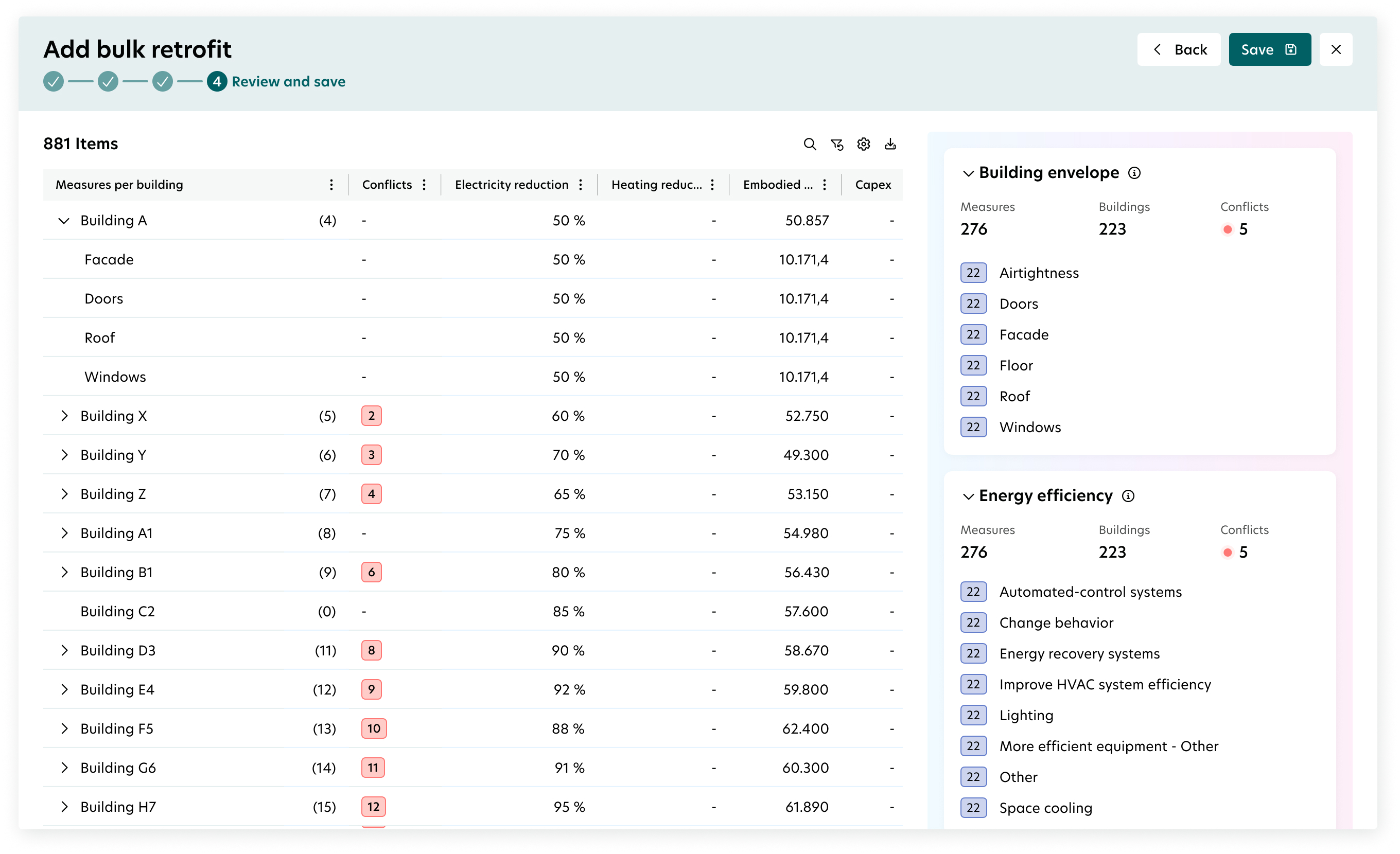
Task: Open the table search icon
Action: (x=810, y=144)
